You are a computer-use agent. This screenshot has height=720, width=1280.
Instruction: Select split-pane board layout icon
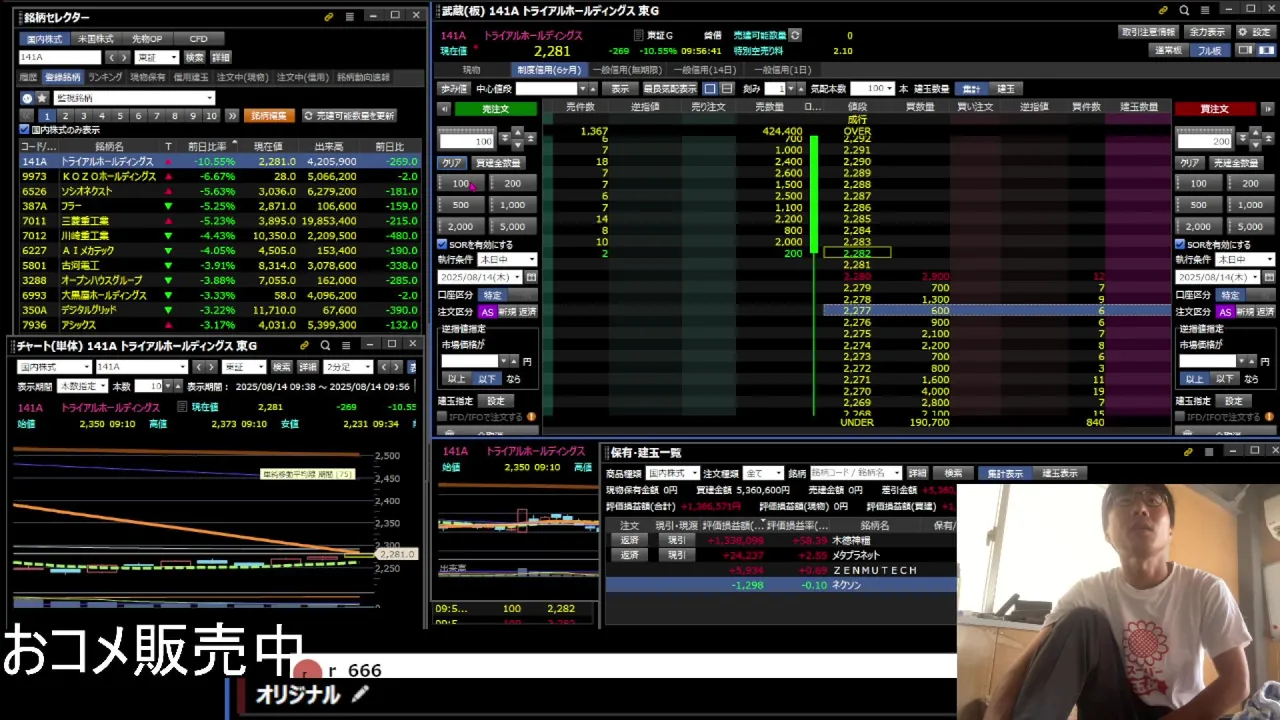tap(727, 88)
